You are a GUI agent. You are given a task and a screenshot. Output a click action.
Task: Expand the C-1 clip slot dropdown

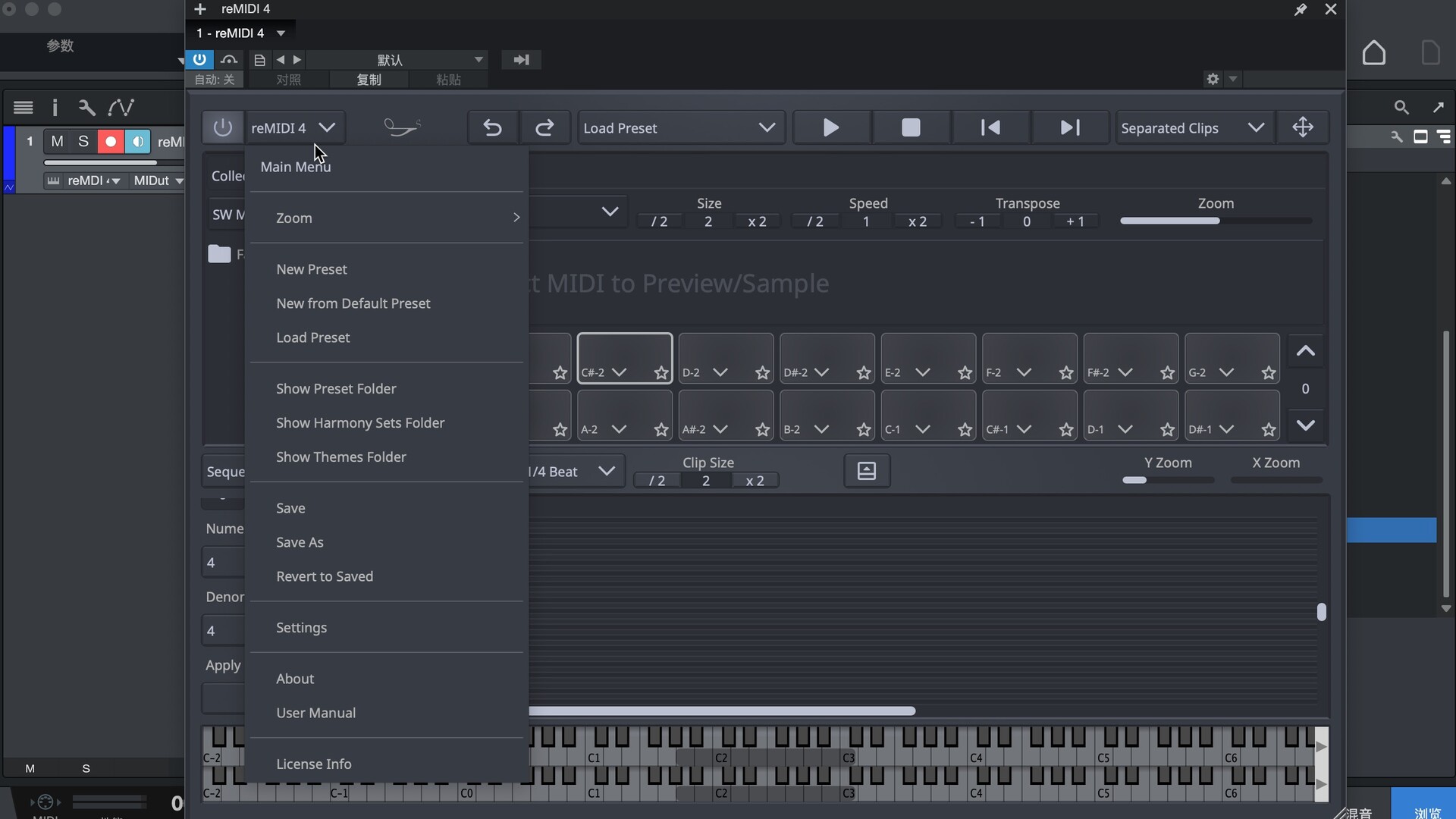click(922, 429)
